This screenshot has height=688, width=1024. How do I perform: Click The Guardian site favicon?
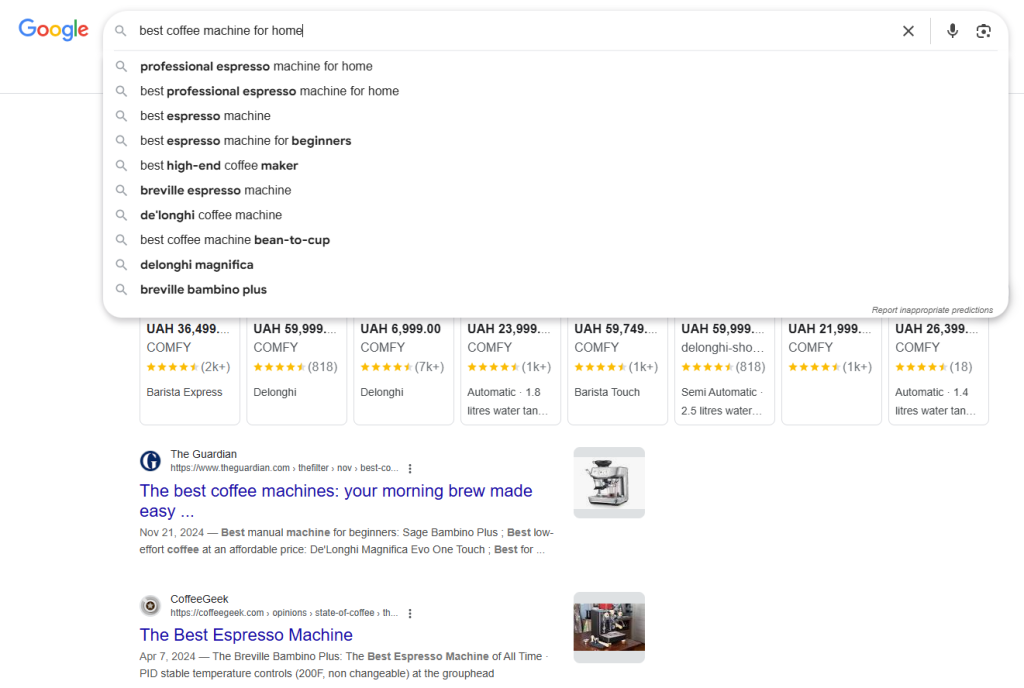pos(150,461)
